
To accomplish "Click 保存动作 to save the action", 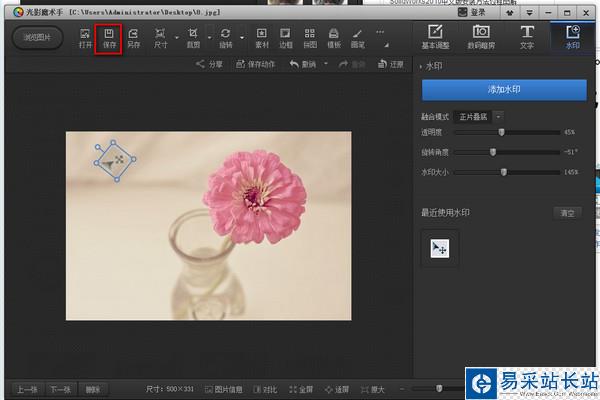I will 255,64.
